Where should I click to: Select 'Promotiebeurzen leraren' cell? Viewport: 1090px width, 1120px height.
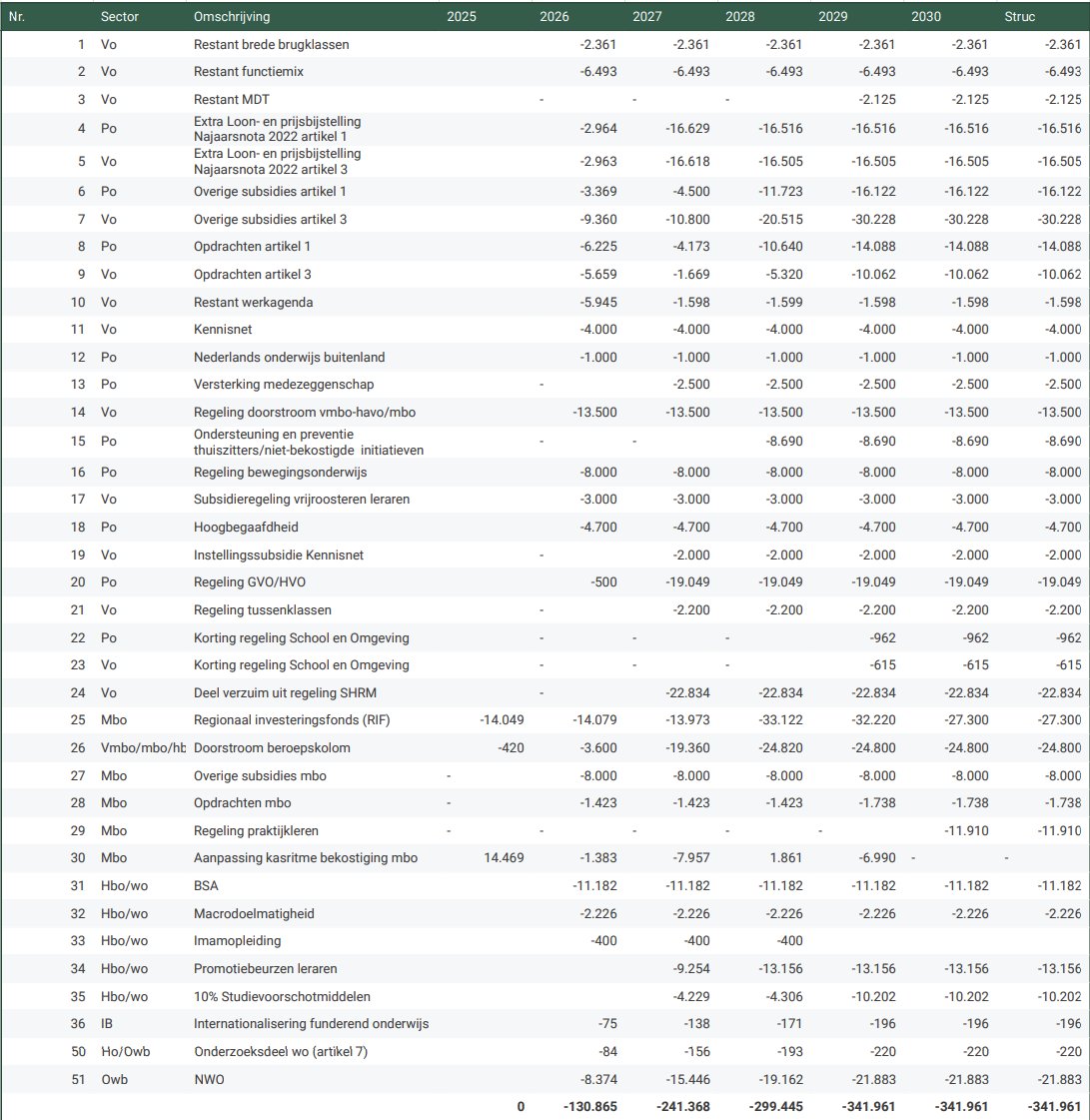click(265, 968)
